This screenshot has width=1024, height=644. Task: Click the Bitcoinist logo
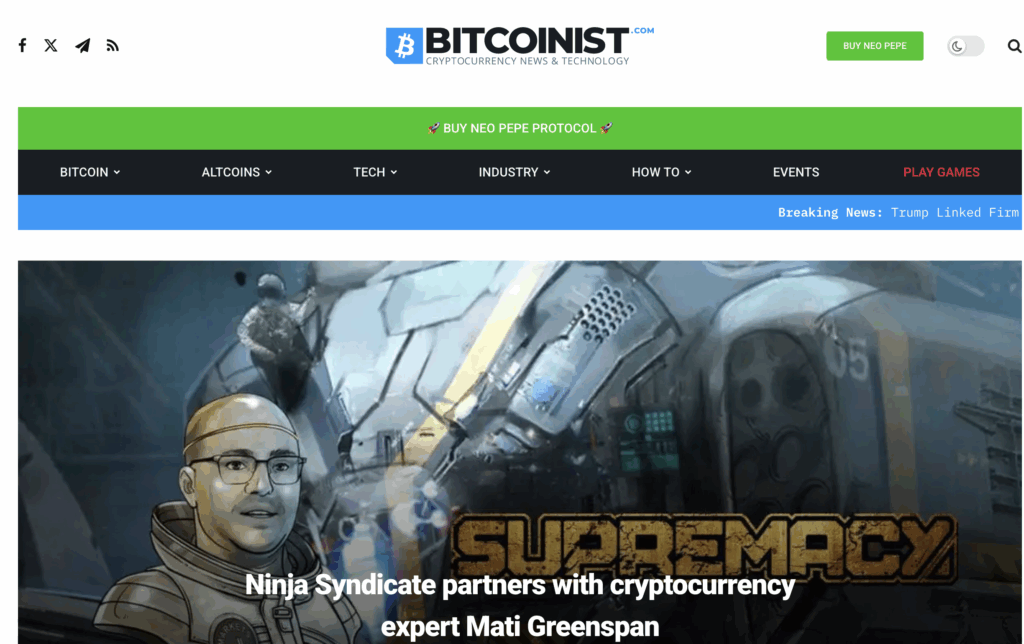coord(520,45)
